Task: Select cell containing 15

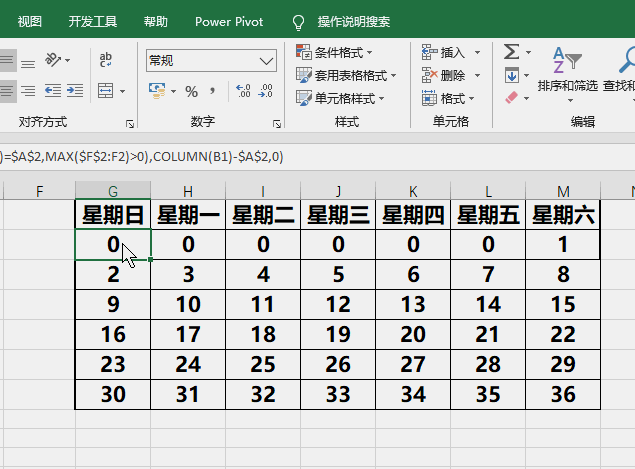Action: [x=563, y=305]
